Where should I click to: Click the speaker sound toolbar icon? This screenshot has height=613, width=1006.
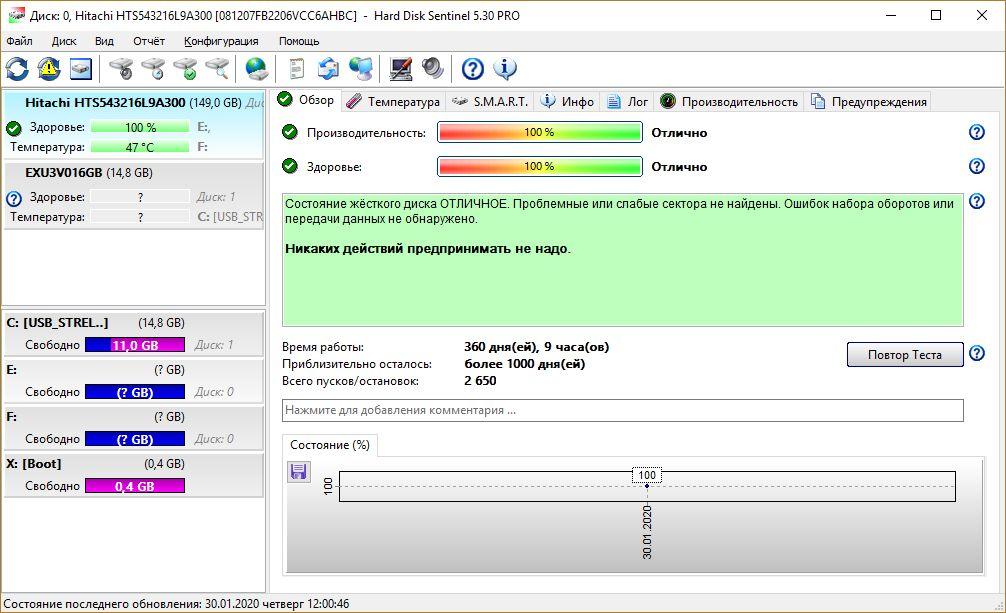[x=432, y=69]
